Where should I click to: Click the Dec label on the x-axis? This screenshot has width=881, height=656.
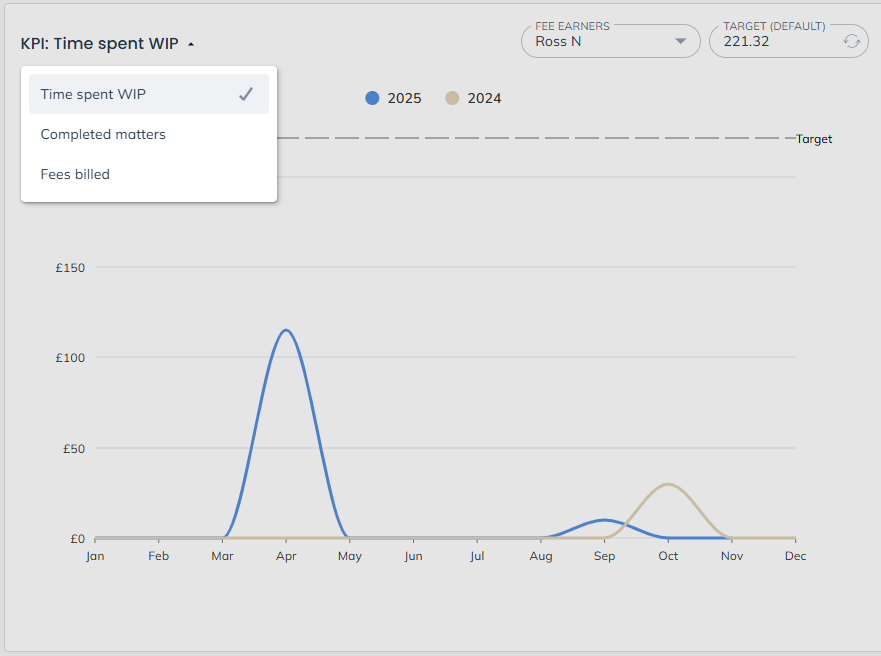795,556
